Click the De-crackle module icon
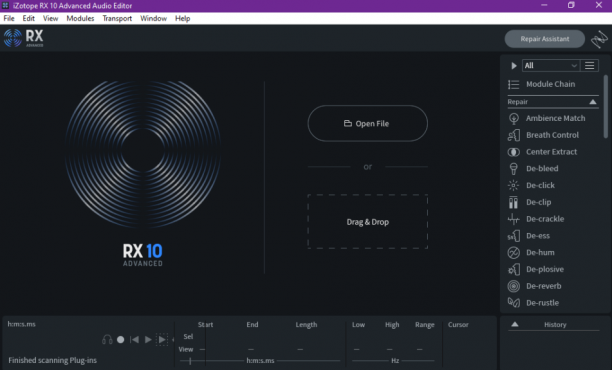The image size is (612, 370). click(x=514, y=219)
